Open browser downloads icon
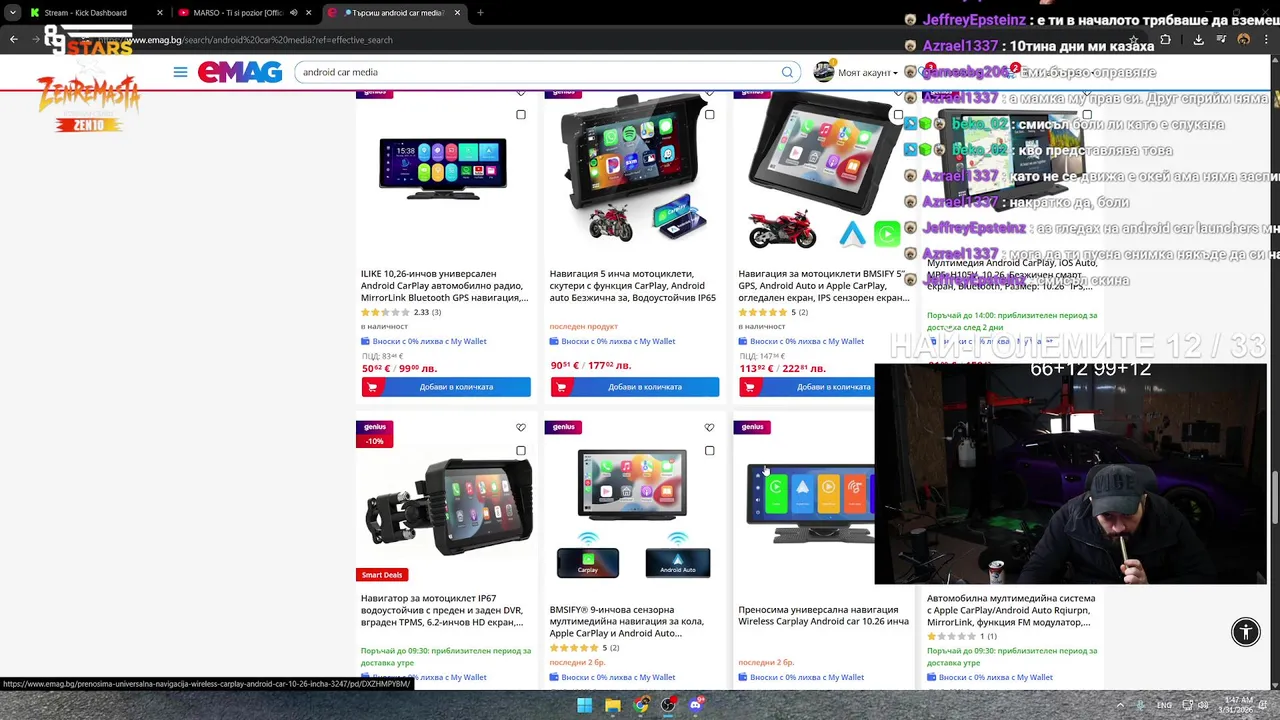Screen dimensions: 1280x720 tap(1198, 40)
